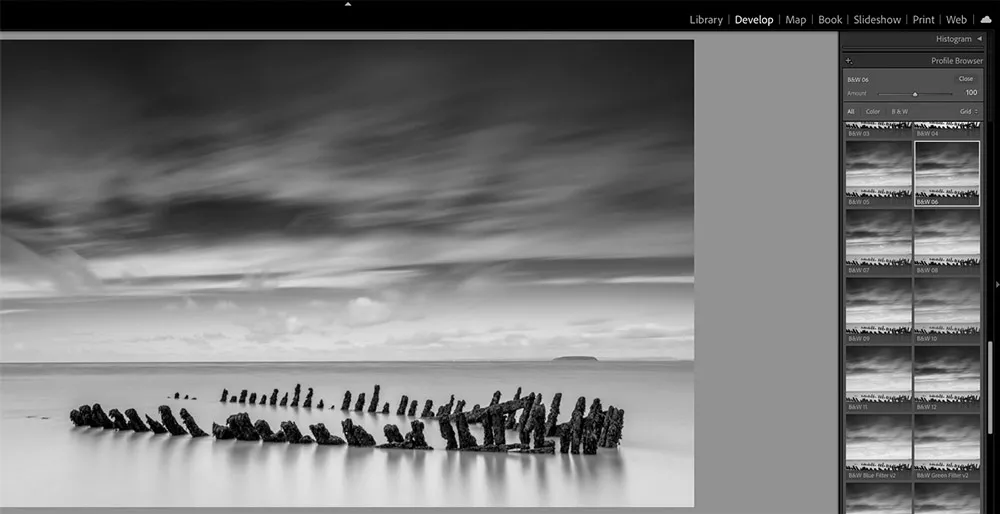Open the Grid view mode dropdown

(x=969, y=112)
